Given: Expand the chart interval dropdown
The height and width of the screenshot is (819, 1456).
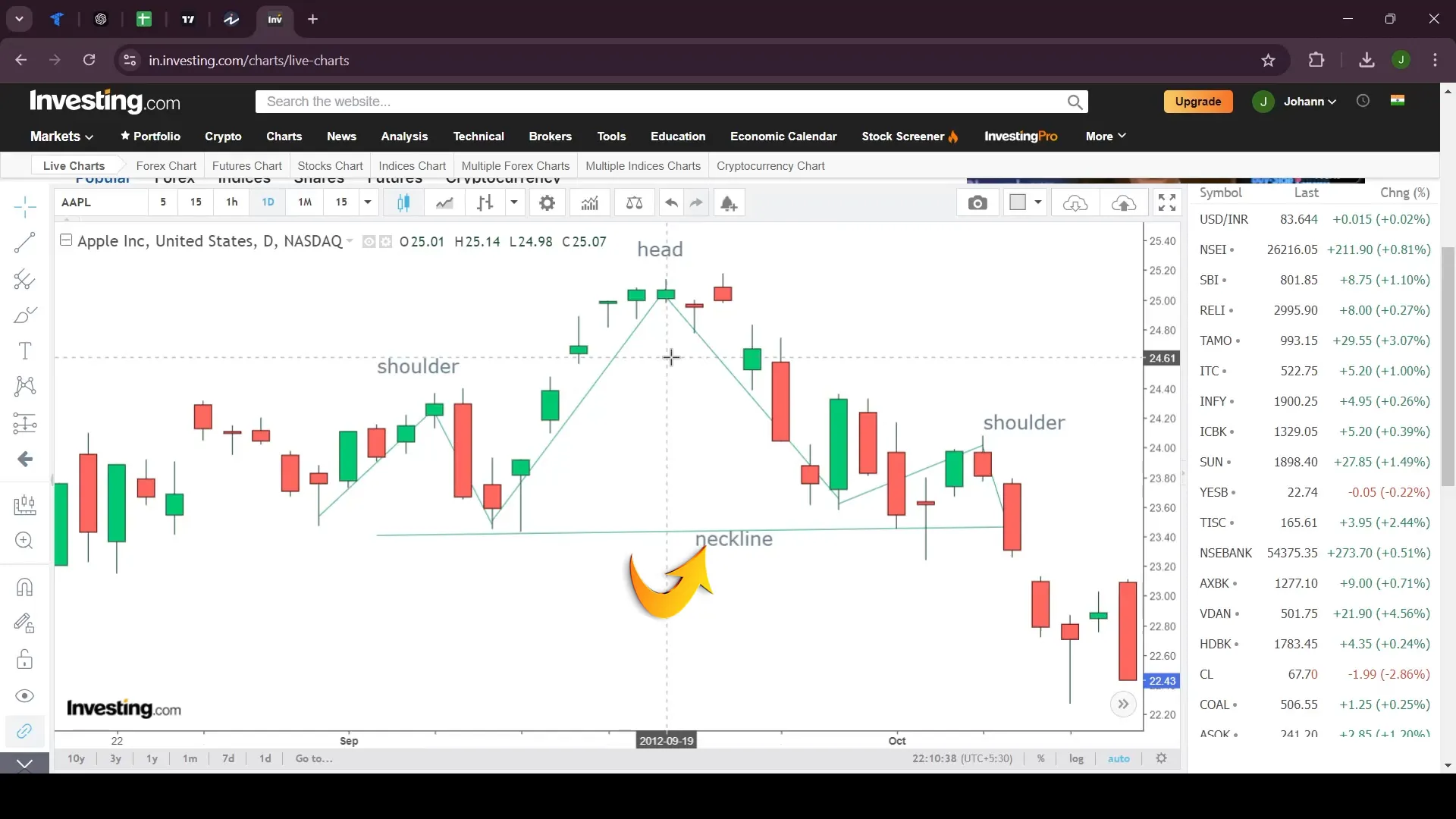Looking at the screenshot, I should [368, 203].
